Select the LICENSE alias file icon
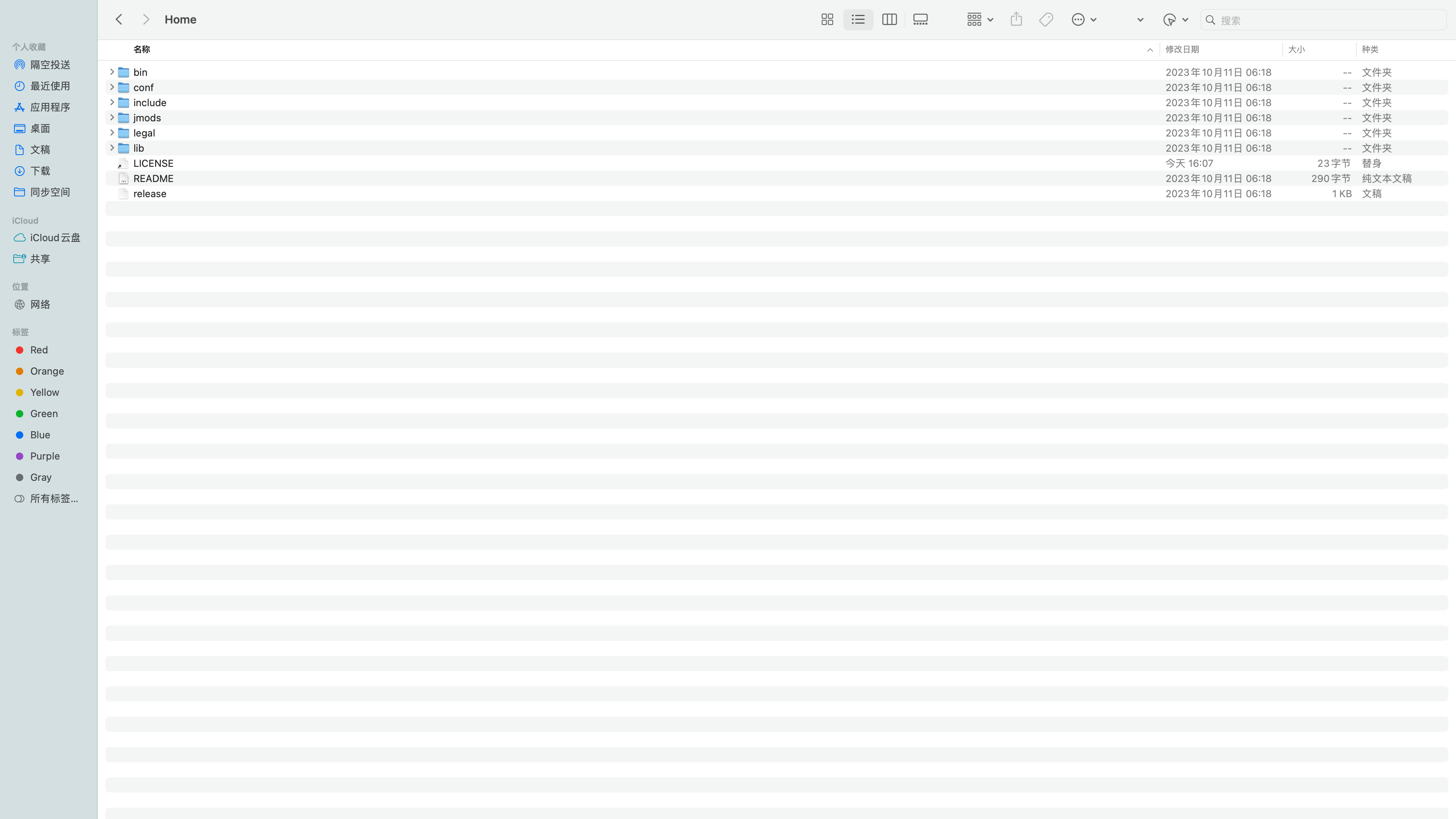The width and height of the screenshot is (1456, 819). coord(123,163)
